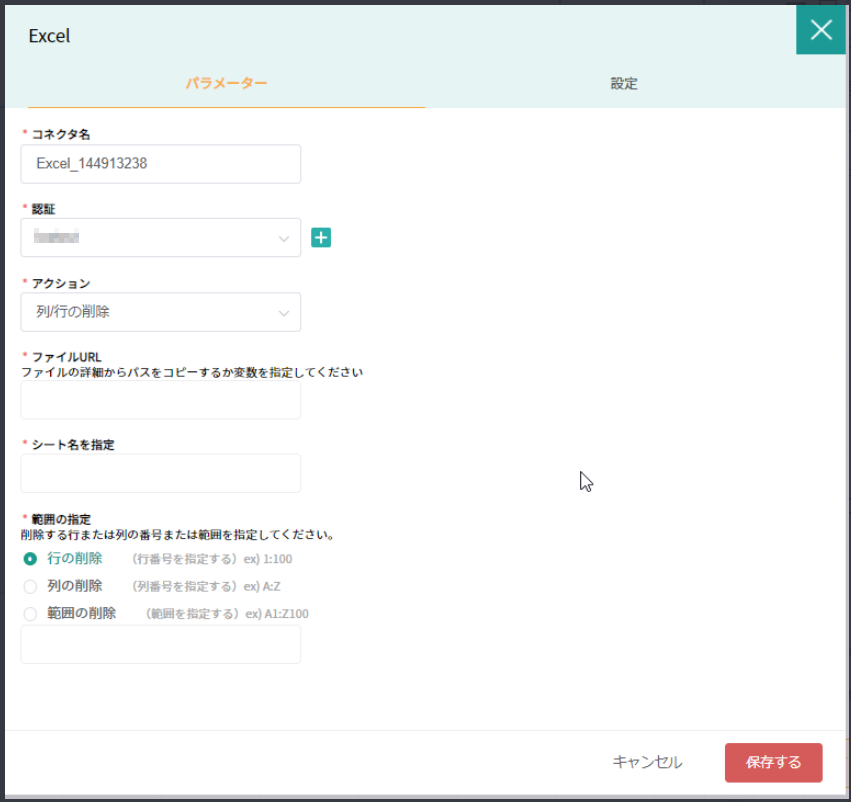Viewport: 851px width, 802px height.
Task: Click the 範囲の指定 field label
Action: coord(61,519)
